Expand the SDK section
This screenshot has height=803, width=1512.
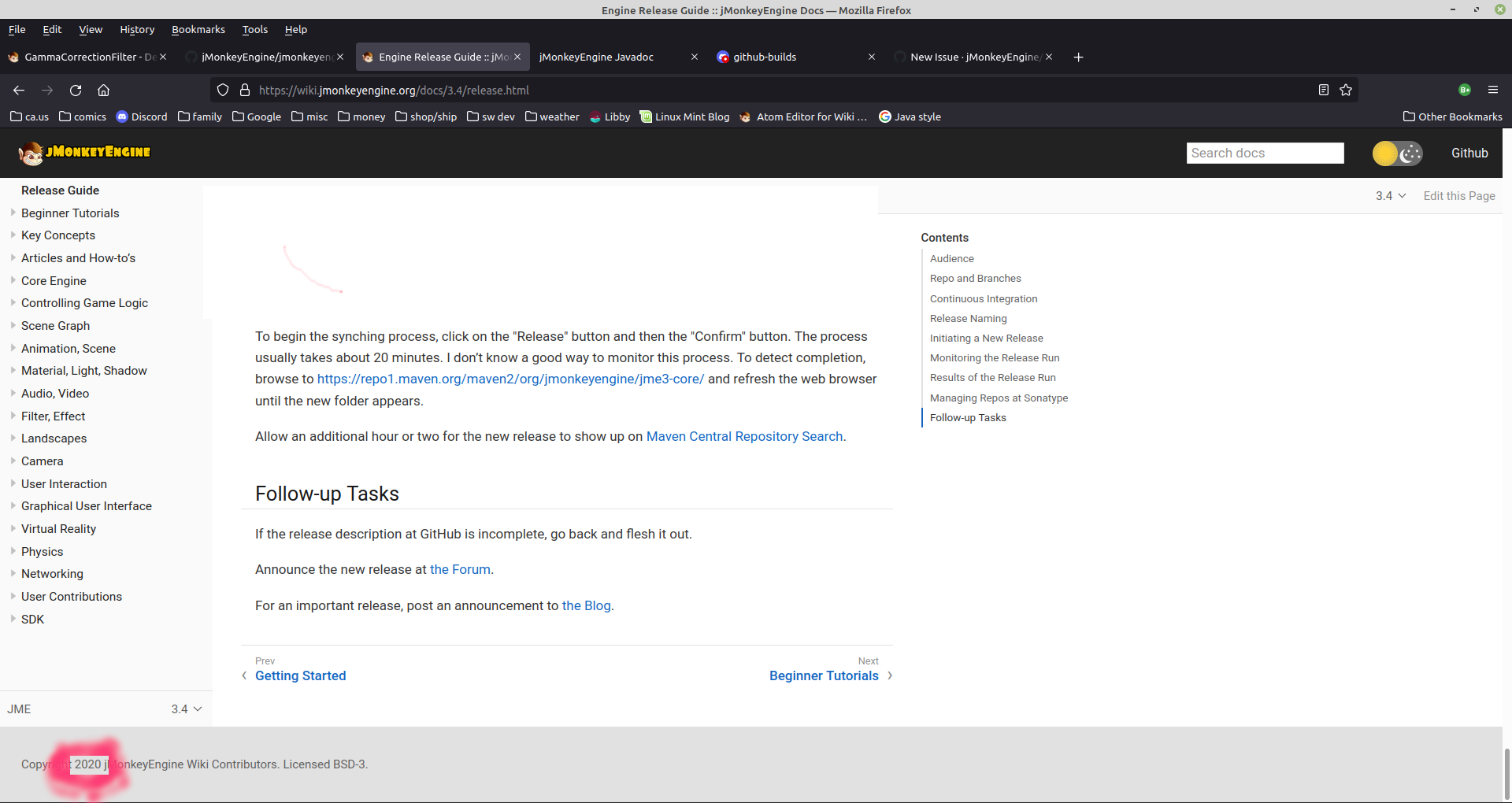(x=13, y=619)
